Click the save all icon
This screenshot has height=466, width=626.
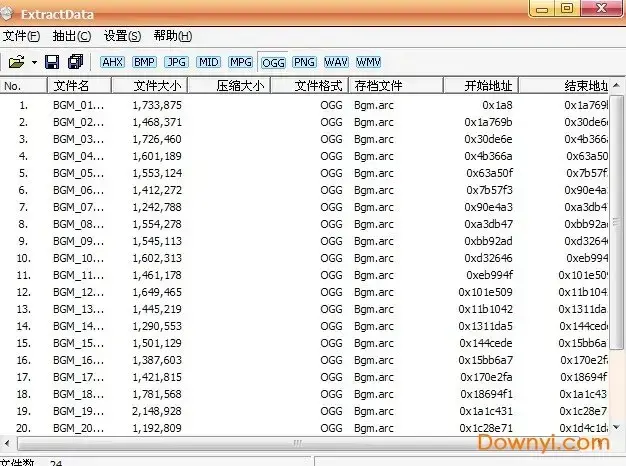(x=75, y=61)
